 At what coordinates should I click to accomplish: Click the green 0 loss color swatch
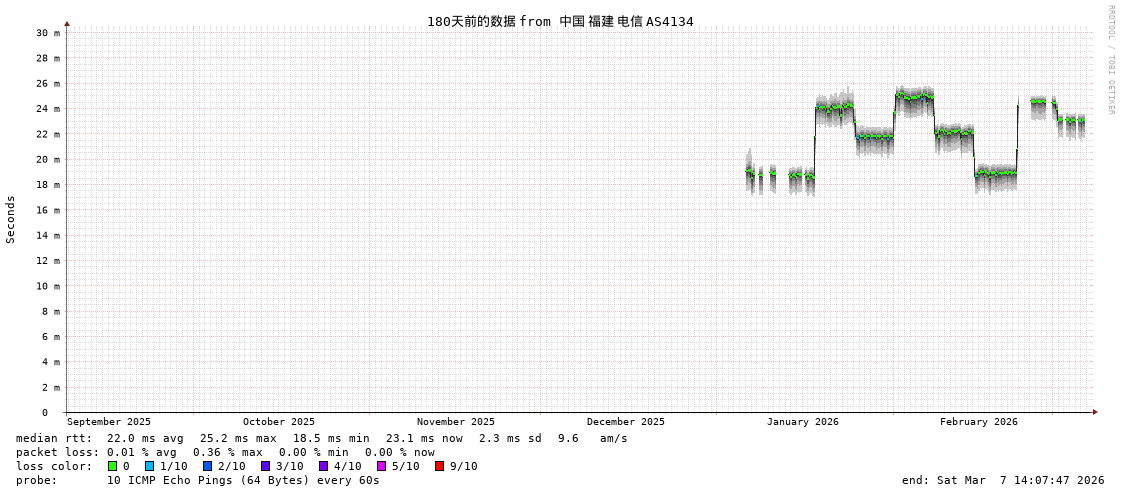pyautogui.click(x=112, y=466)
